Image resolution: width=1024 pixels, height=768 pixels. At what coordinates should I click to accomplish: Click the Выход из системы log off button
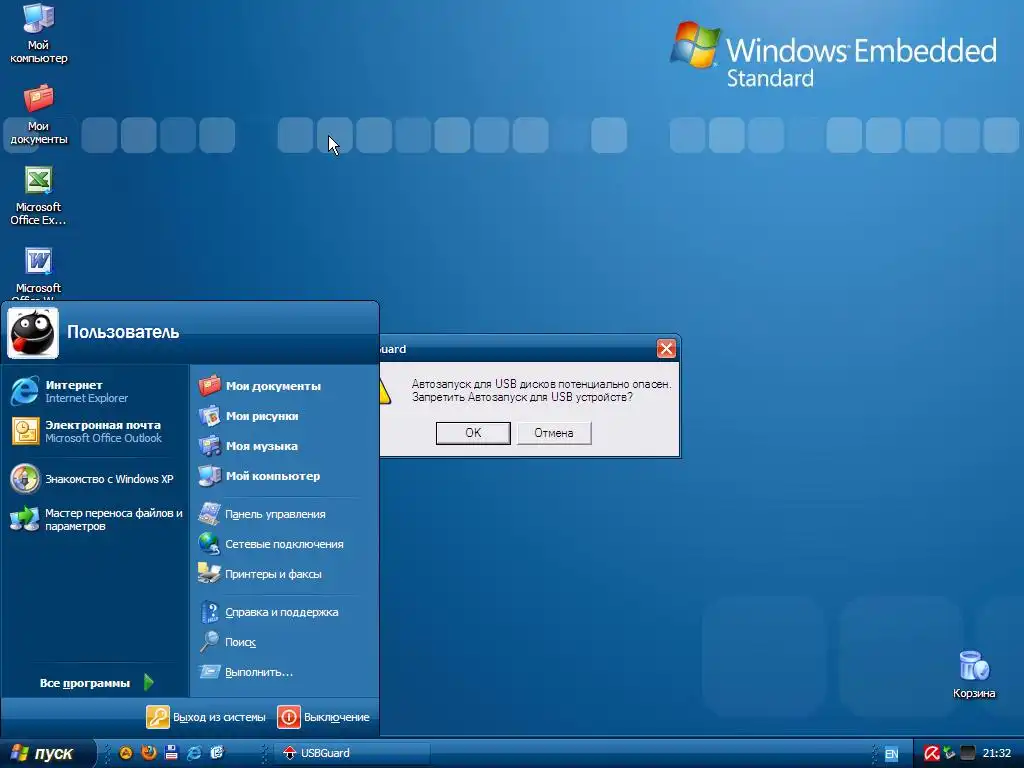206,717
